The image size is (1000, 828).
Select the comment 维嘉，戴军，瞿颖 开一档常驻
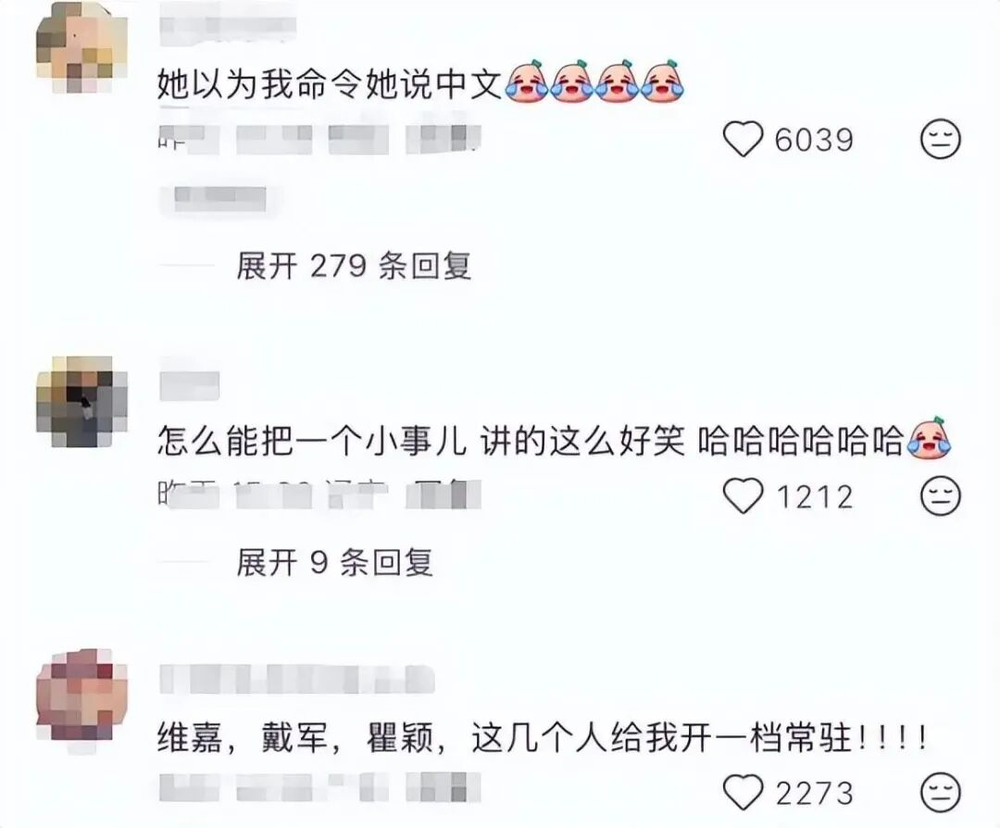[542, 739]
